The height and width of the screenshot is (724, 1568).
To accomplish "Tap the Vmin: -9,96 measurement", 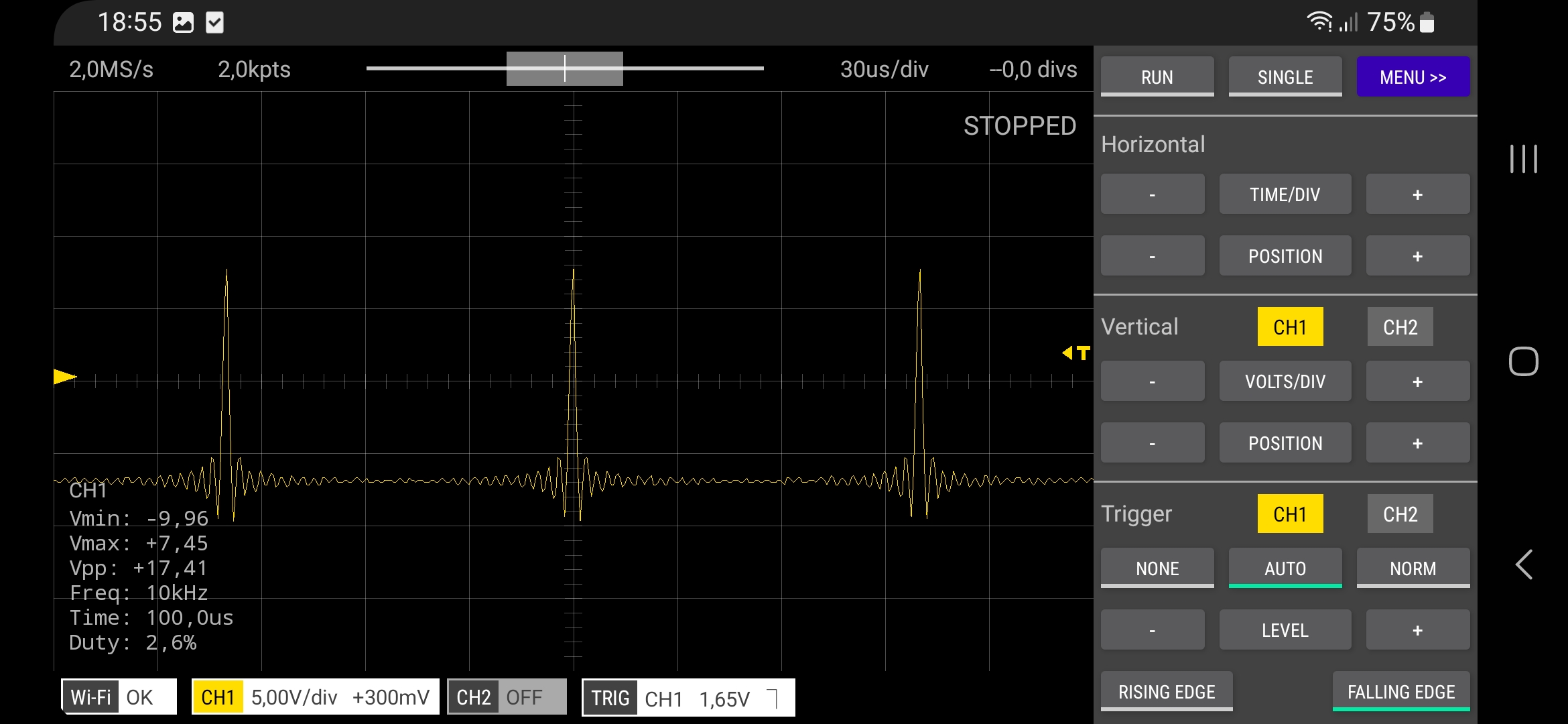I will [138, 519].
